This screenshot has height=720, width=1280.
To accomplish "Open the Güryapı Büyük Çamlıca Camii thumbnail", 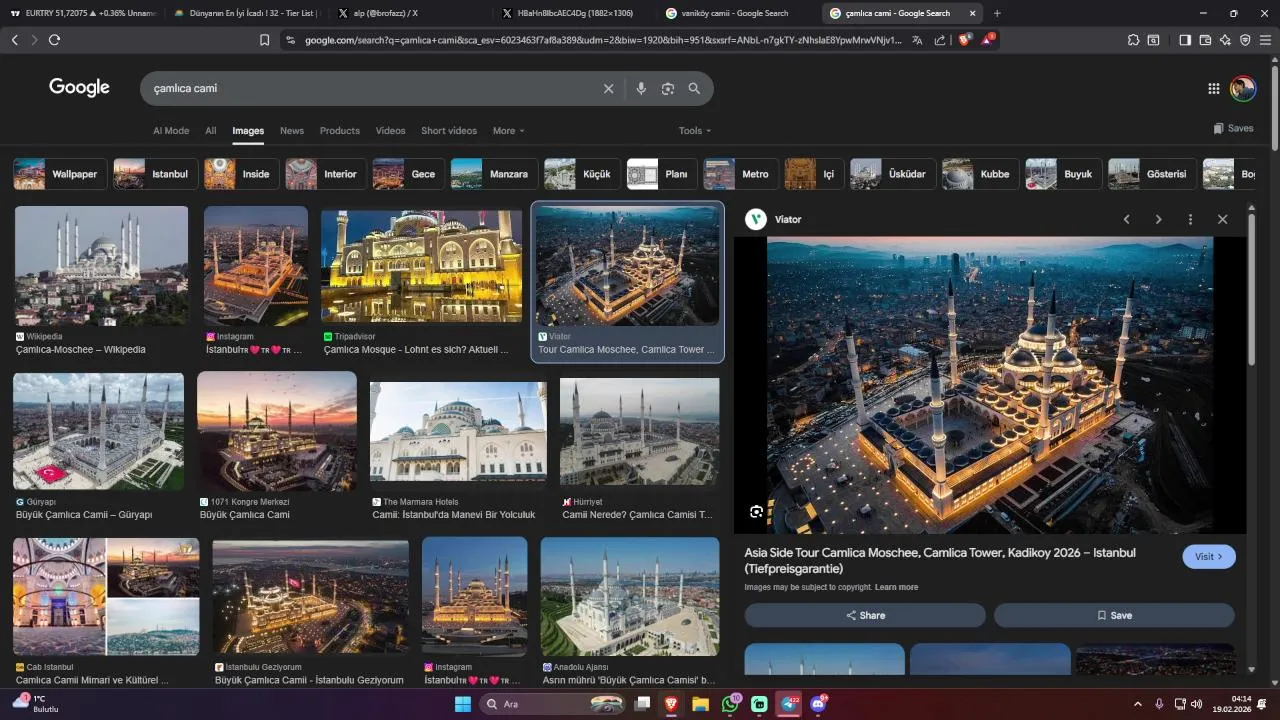I will [x=98, y=431].
